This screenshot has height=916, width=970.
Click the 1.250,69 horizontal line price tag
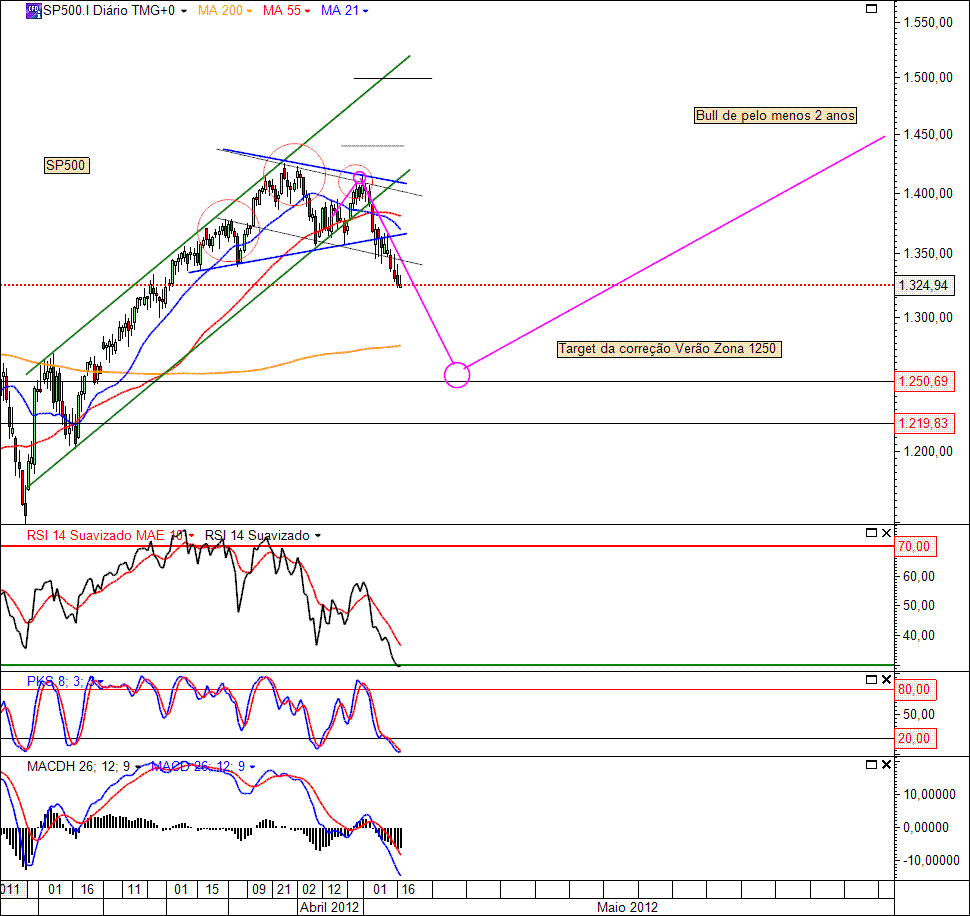(x=924, y=381)
